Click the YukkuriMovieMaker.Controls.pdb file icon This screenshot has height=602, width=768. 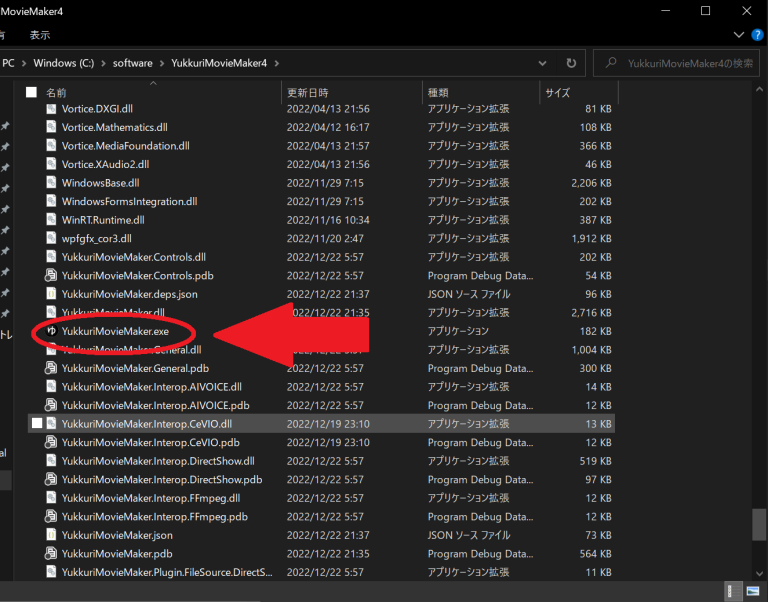pos(52,275)
